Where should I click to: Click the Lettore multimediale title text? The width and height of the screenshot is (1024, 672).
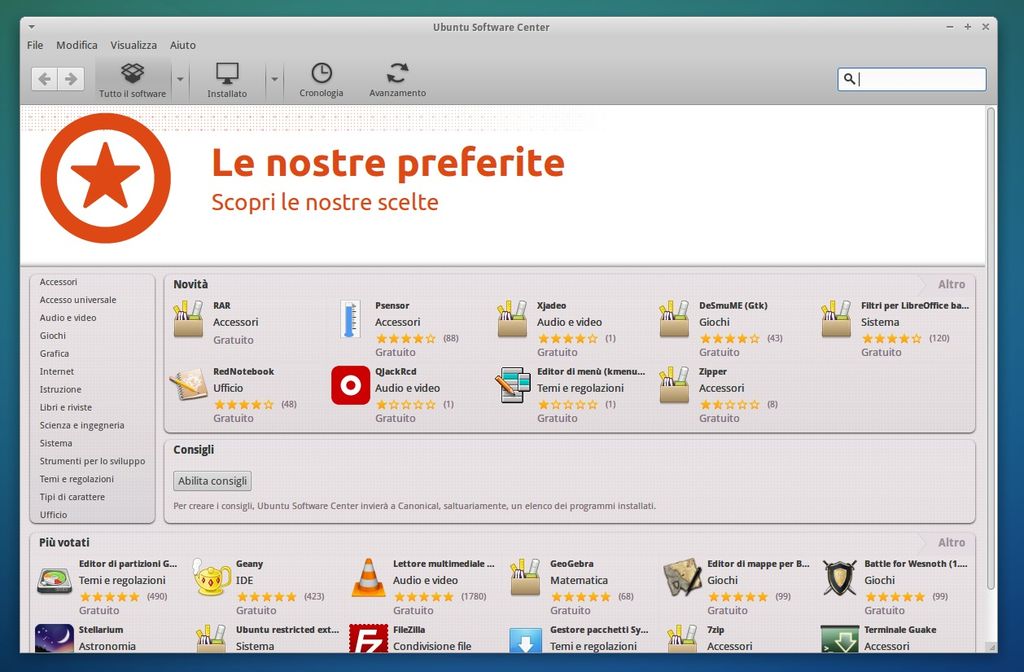pos(444,564)
